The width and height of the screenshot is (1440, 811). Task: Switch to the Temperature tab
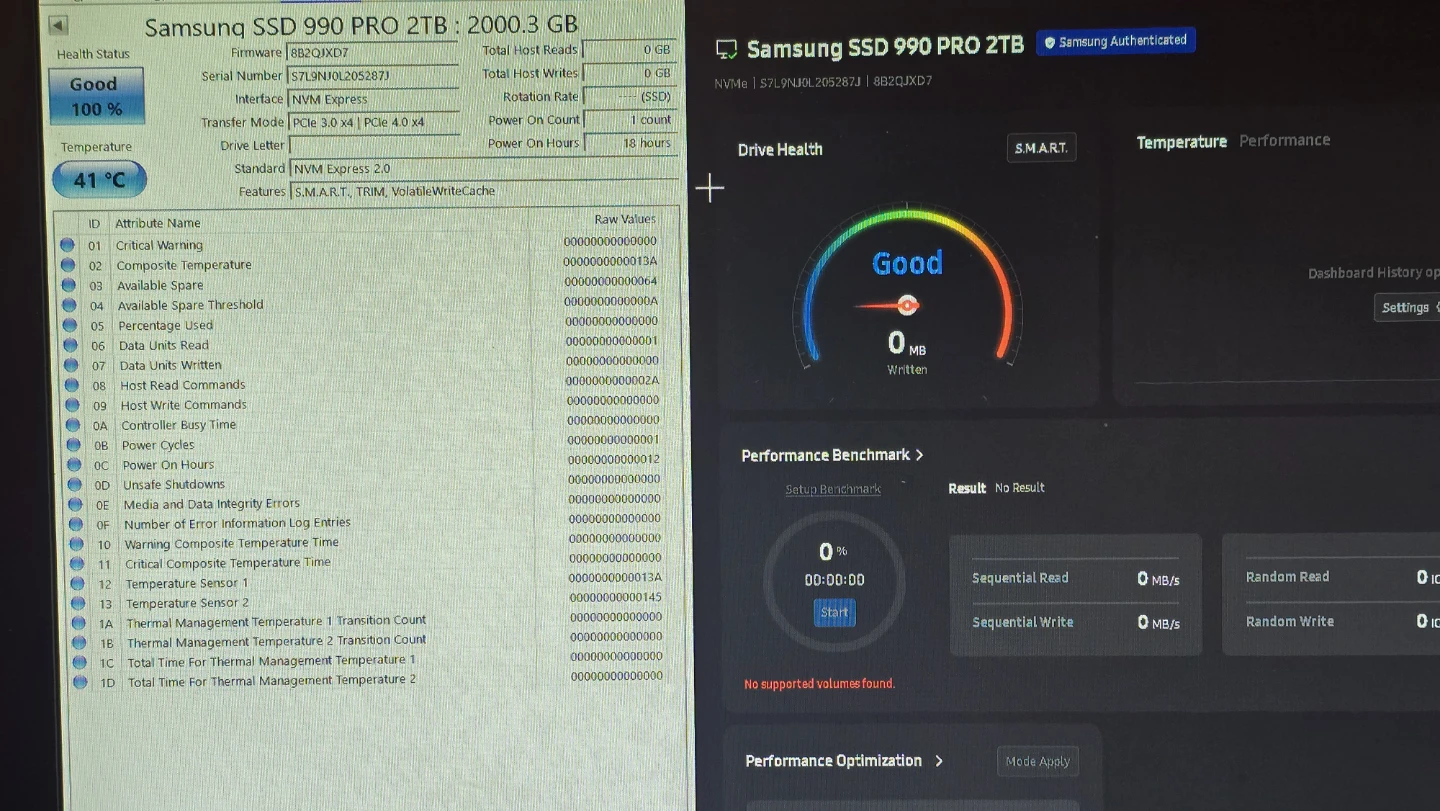coord(1181,142)
